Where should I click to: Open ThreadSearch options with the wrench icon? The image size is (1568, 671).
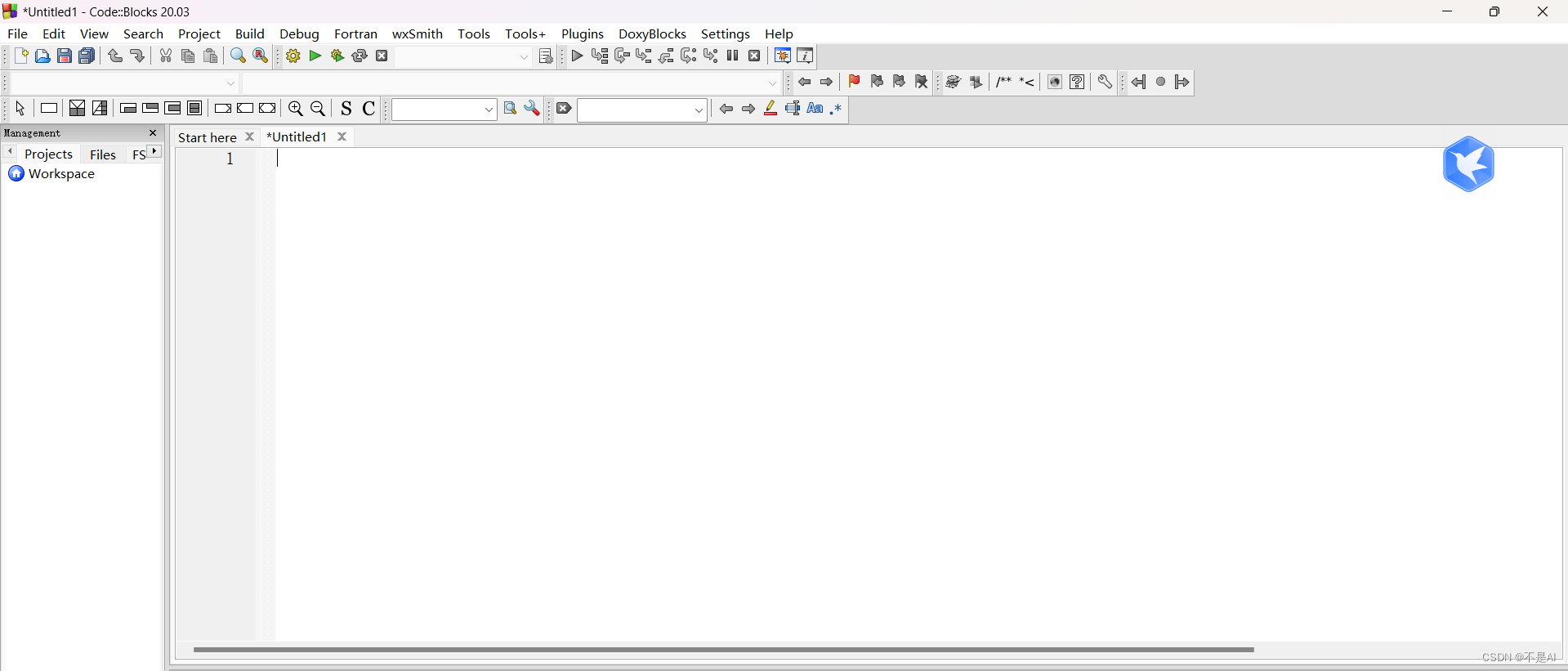(533, 110)
